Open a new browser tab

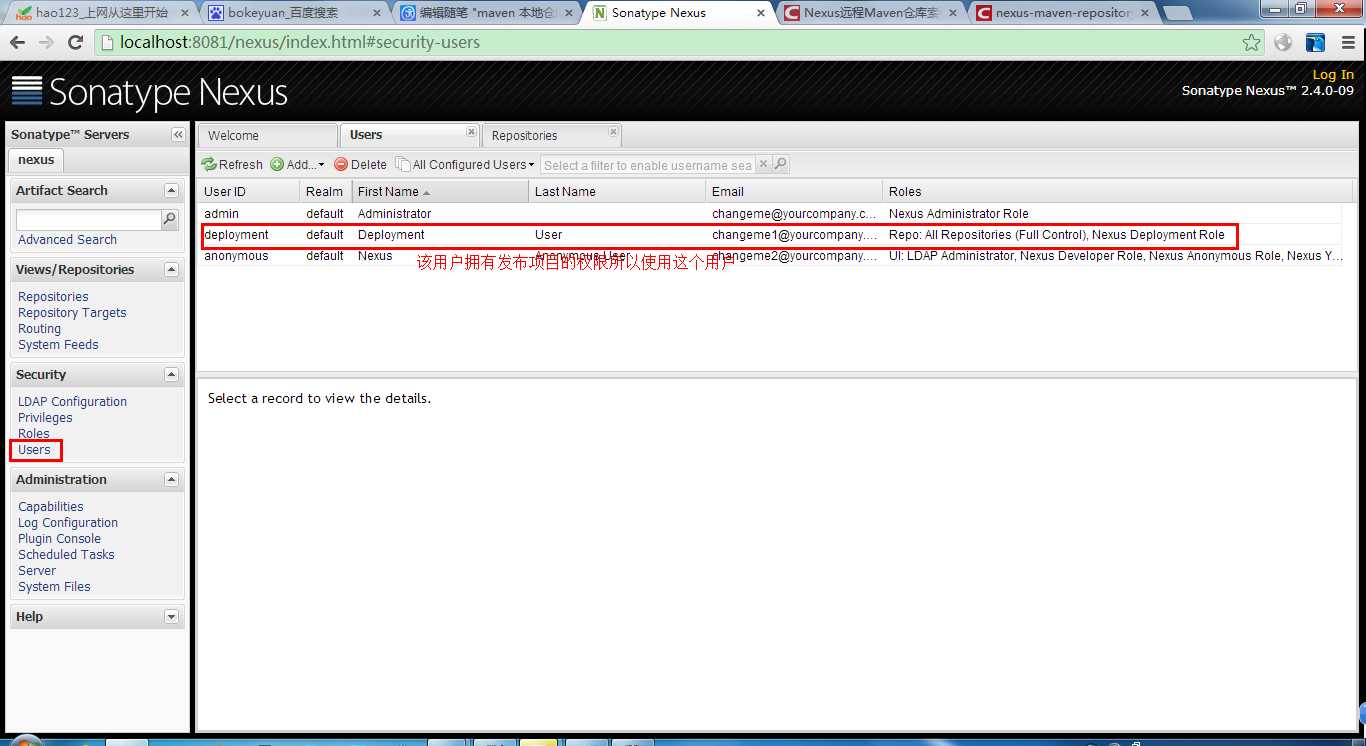(1176, 14)
